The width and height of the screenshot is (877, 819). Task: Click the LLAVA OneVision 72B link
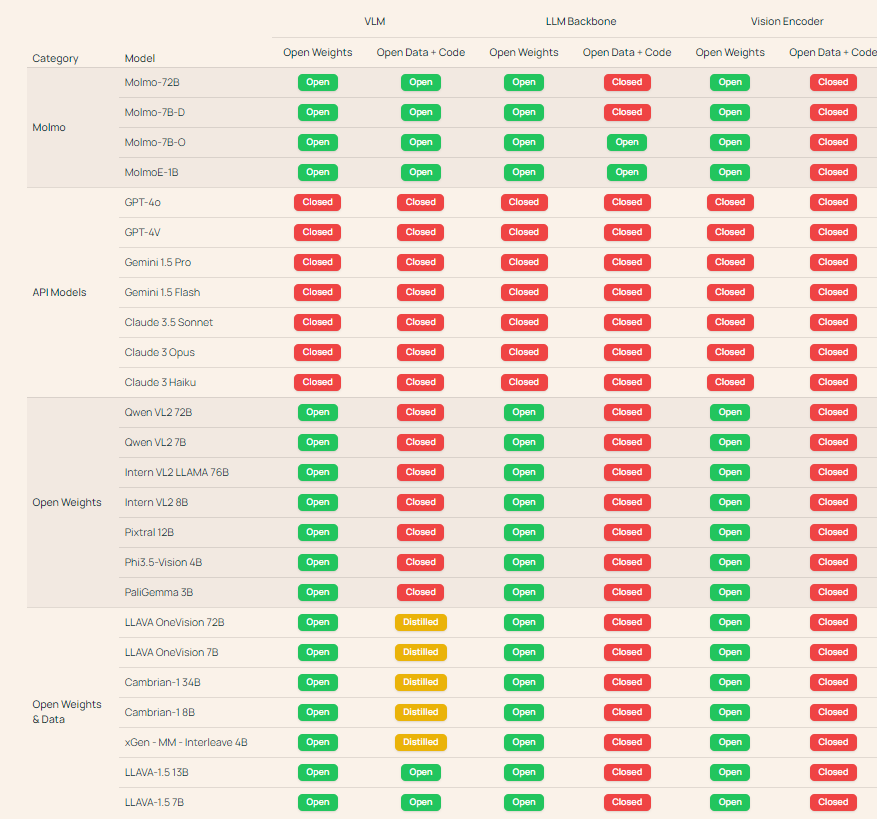coord(174,622)
